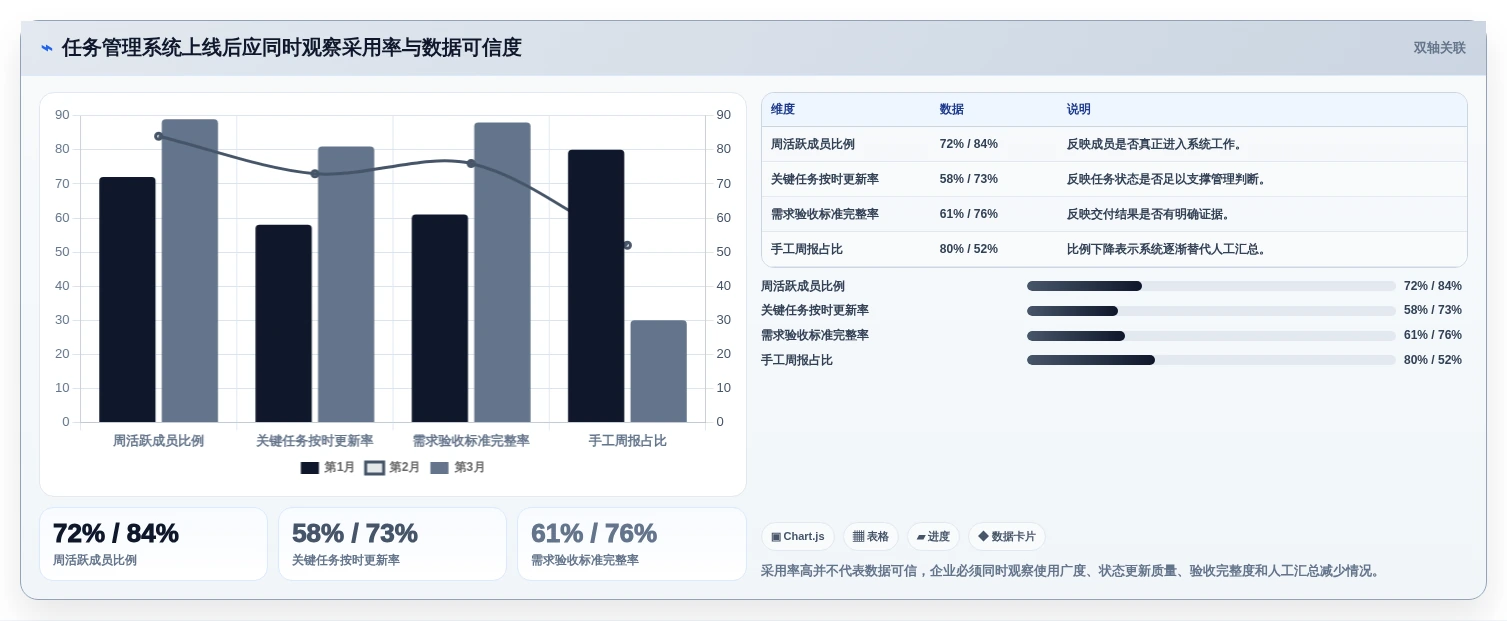Click the chart title 任务管理系统上线后应同时观察采用率与数据可信度
This screenshot has height=621, width=1507.
coord(292,48)
